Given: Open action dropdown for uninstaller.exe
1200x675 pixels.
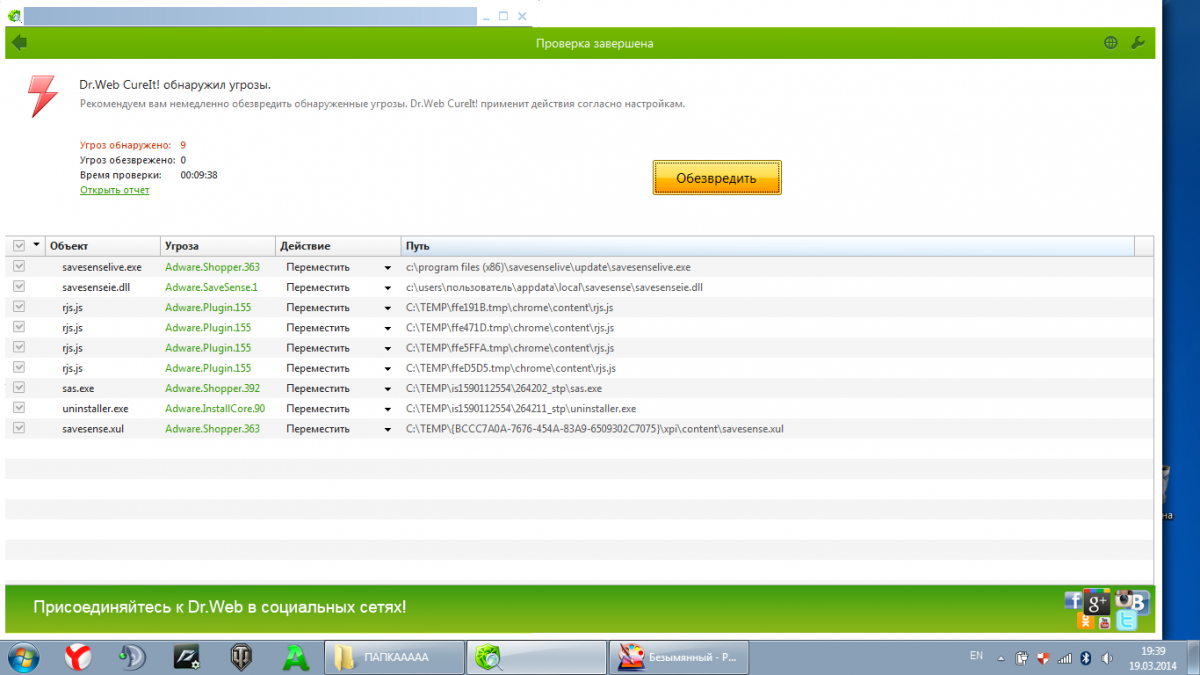Looking at the screenshot, I should click(387, 408).
